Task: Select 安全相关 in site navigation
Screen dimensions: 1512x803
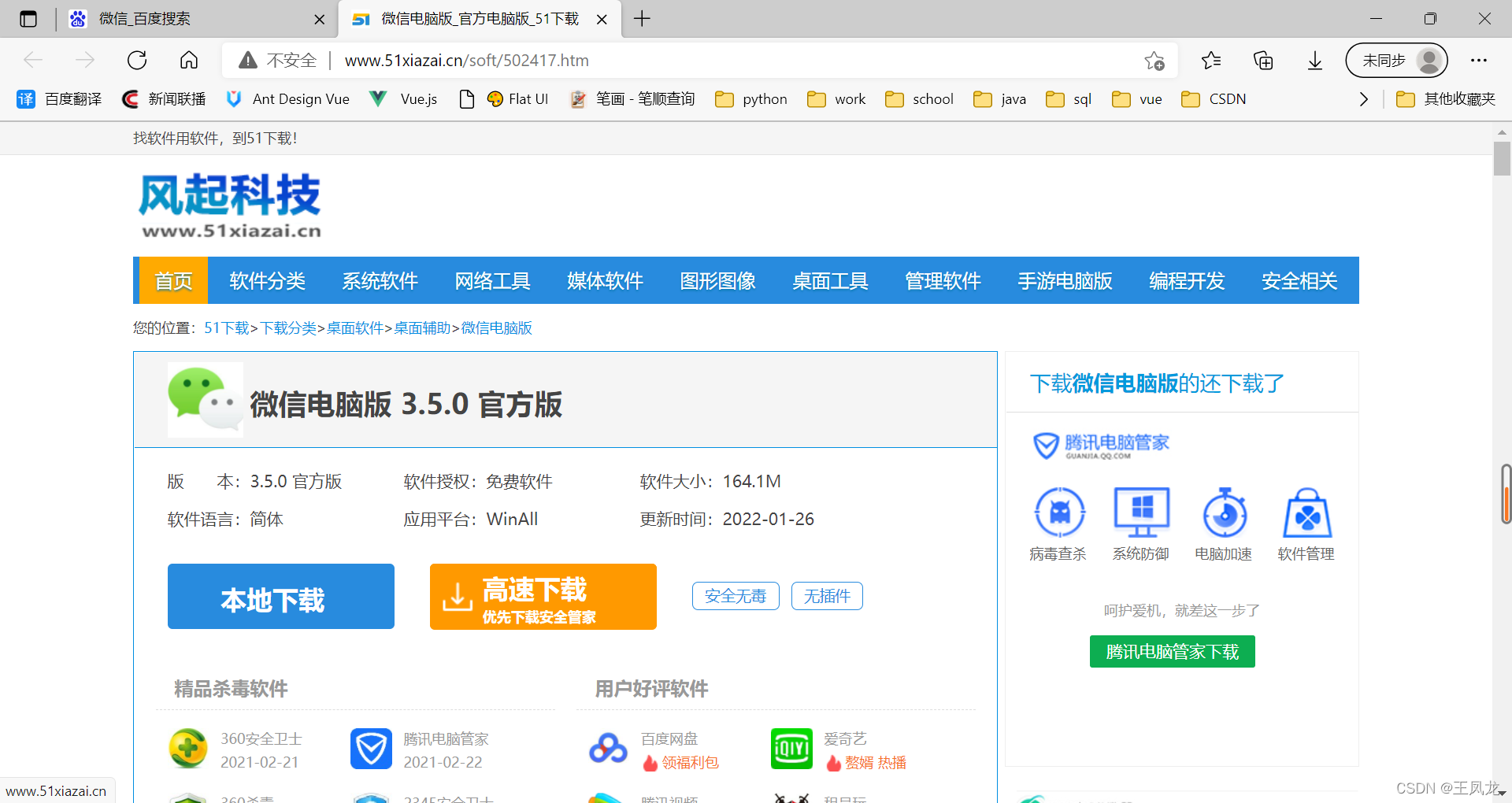Action: [x=1299, y=280]
